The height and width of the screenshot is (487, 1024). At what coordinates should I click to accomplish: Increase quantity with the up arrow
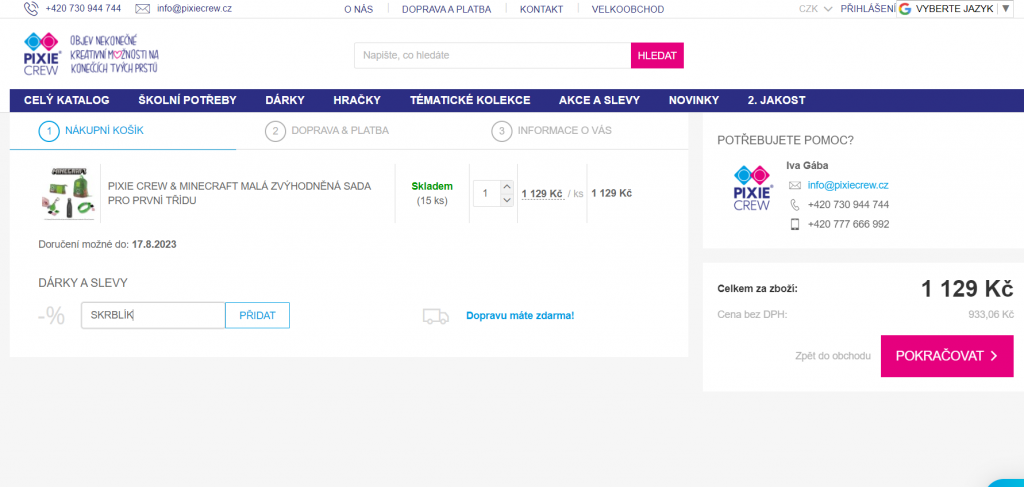click(507, 187)
